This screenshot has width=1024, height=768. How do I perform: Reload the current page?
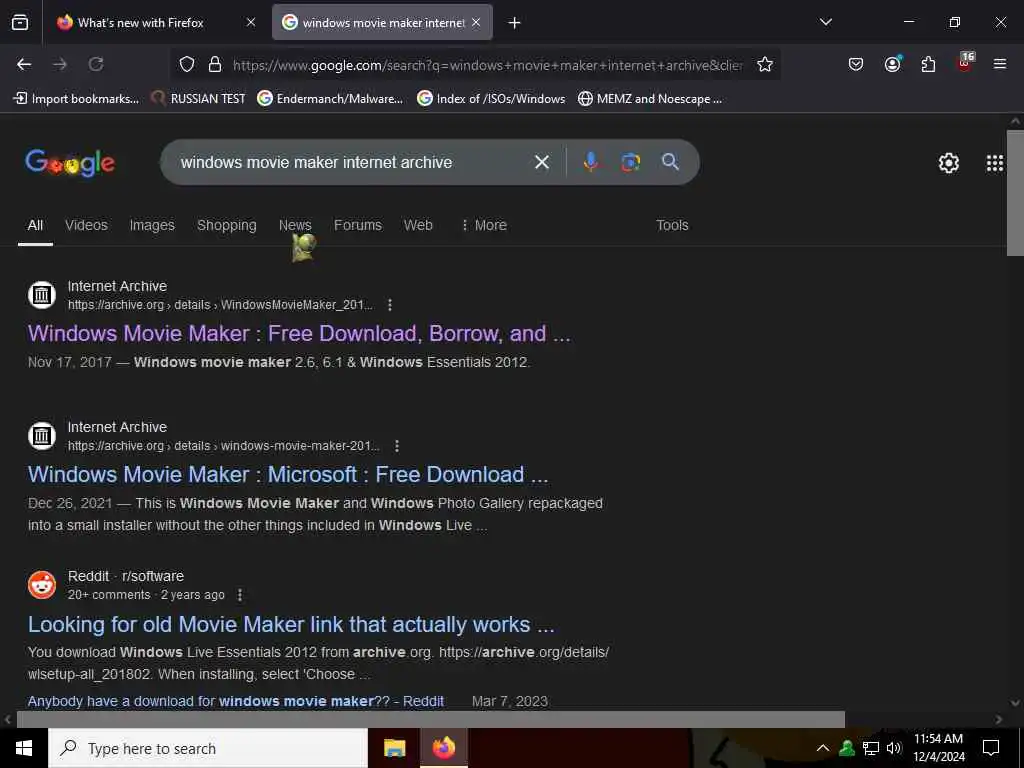click(x=96, y=64)
